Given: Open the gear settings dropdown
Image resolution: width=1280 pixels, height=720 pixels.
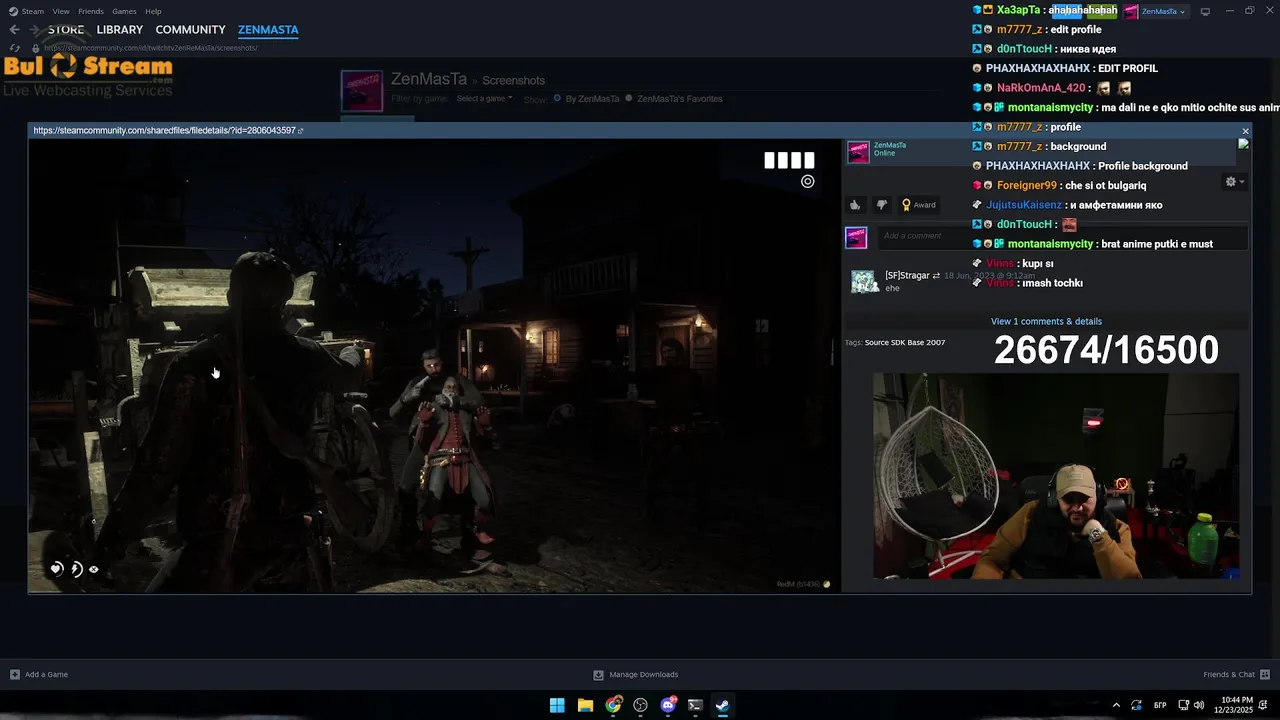Looking at the screenshot, I should point(1235,182).
